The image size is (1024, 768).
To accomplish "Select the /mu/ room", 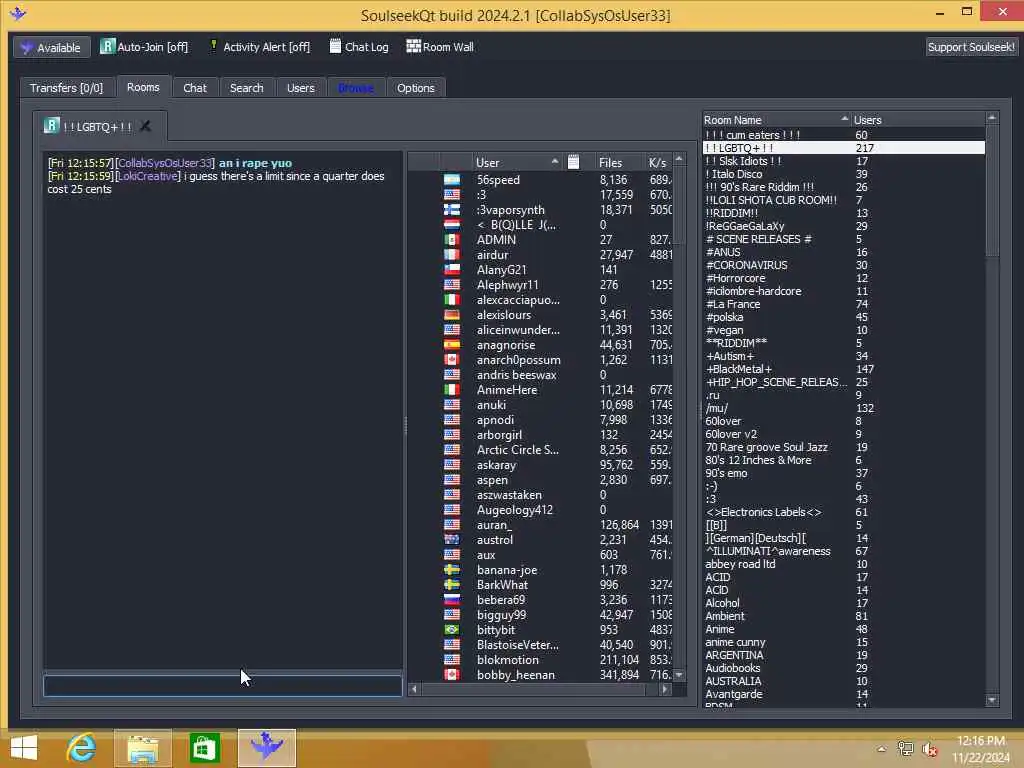I will (716, 408).
